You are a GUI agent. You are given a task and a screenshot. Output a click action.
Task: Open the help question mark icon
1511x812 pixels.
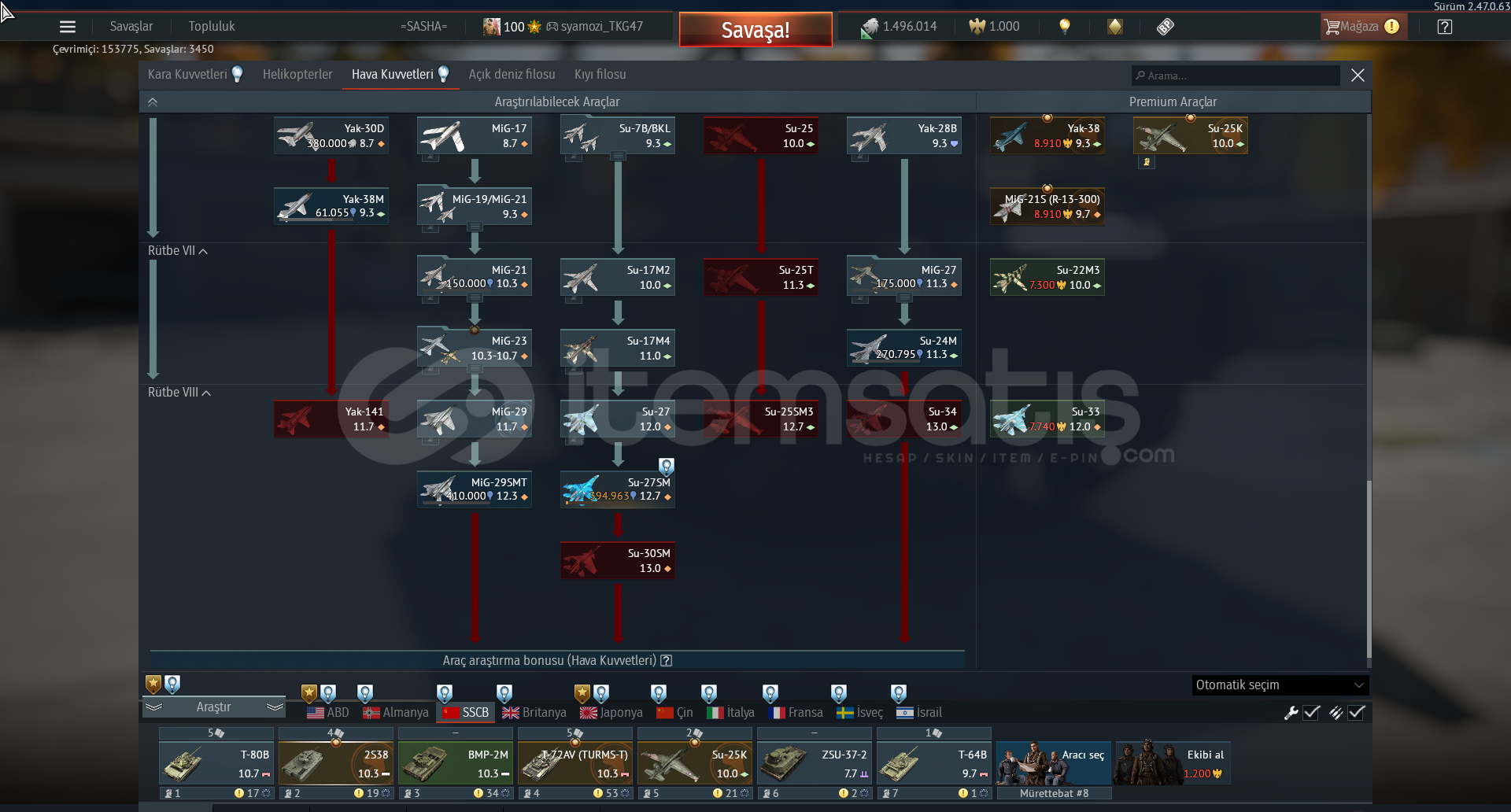[1445, 27]
